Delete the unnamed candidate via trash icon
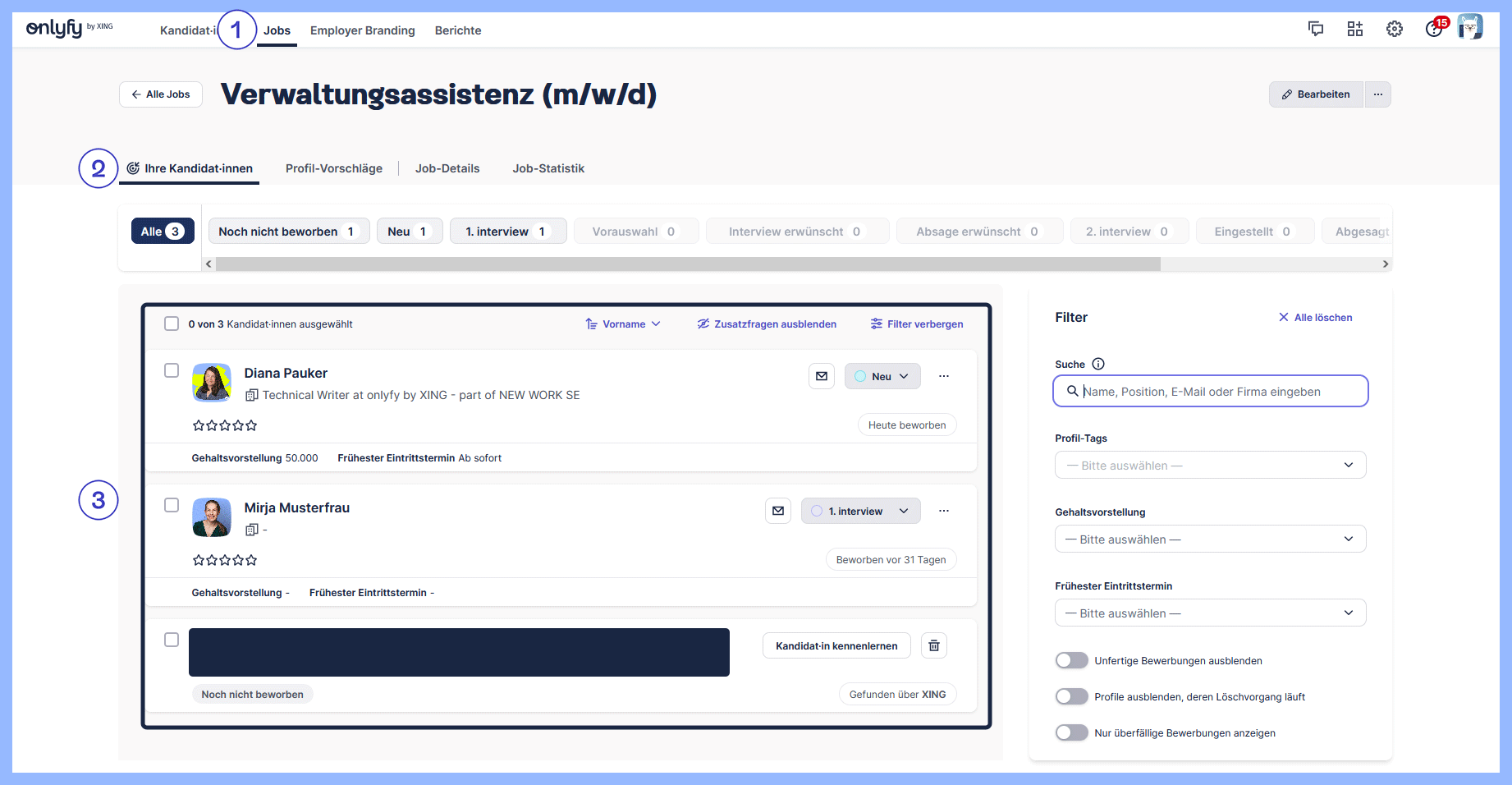This screenshot has height=785, width=1512. pos(934,646)
